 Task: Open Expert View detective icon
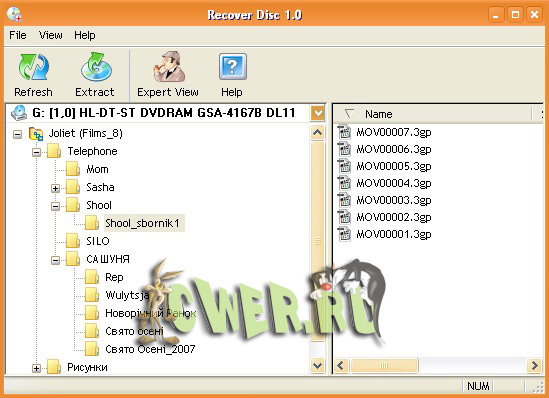(x=169, y=67)
